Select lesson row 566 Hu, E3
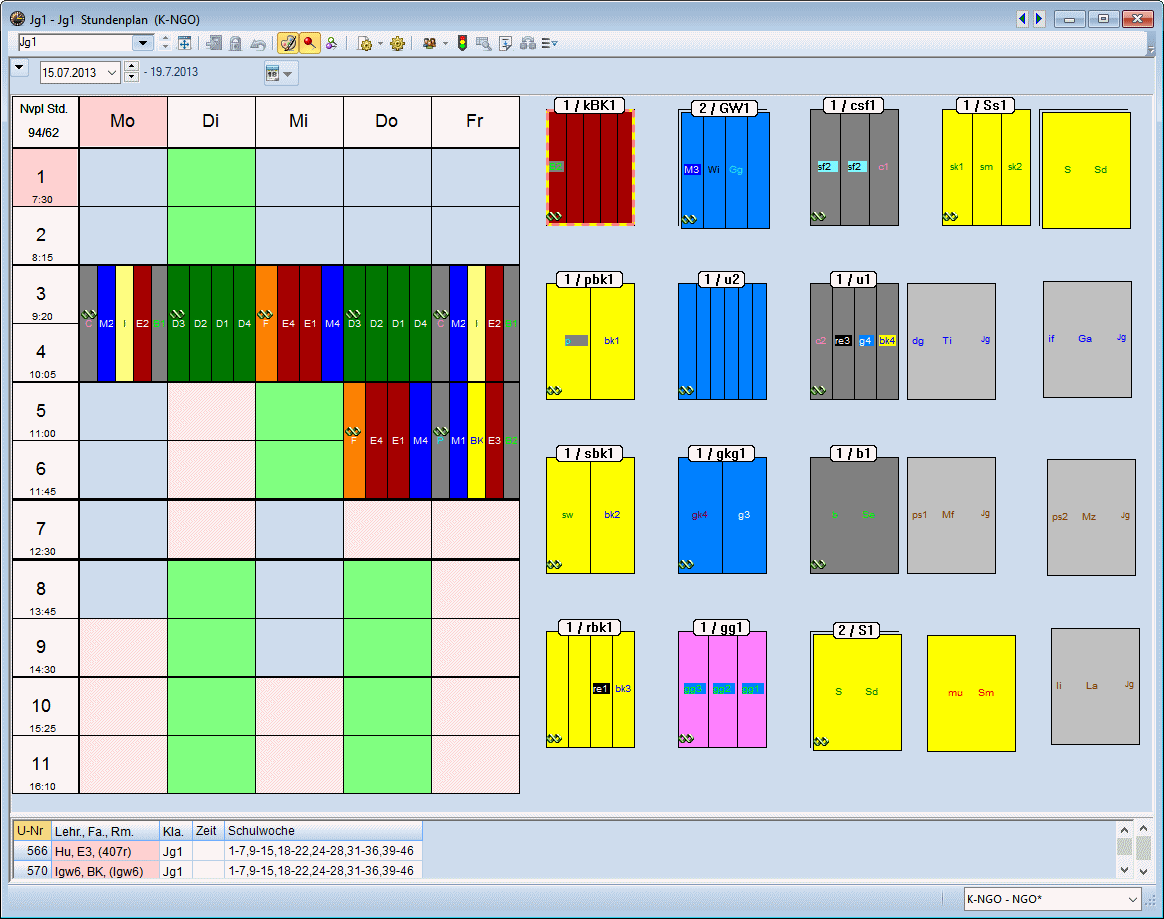 point(105,851)
